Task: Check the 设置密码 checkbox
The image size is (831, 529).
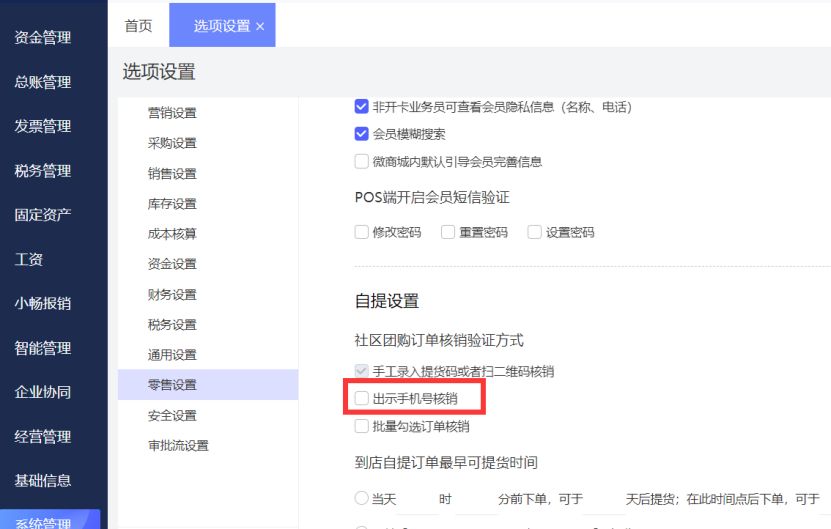Action: click(x=535, y=232)
